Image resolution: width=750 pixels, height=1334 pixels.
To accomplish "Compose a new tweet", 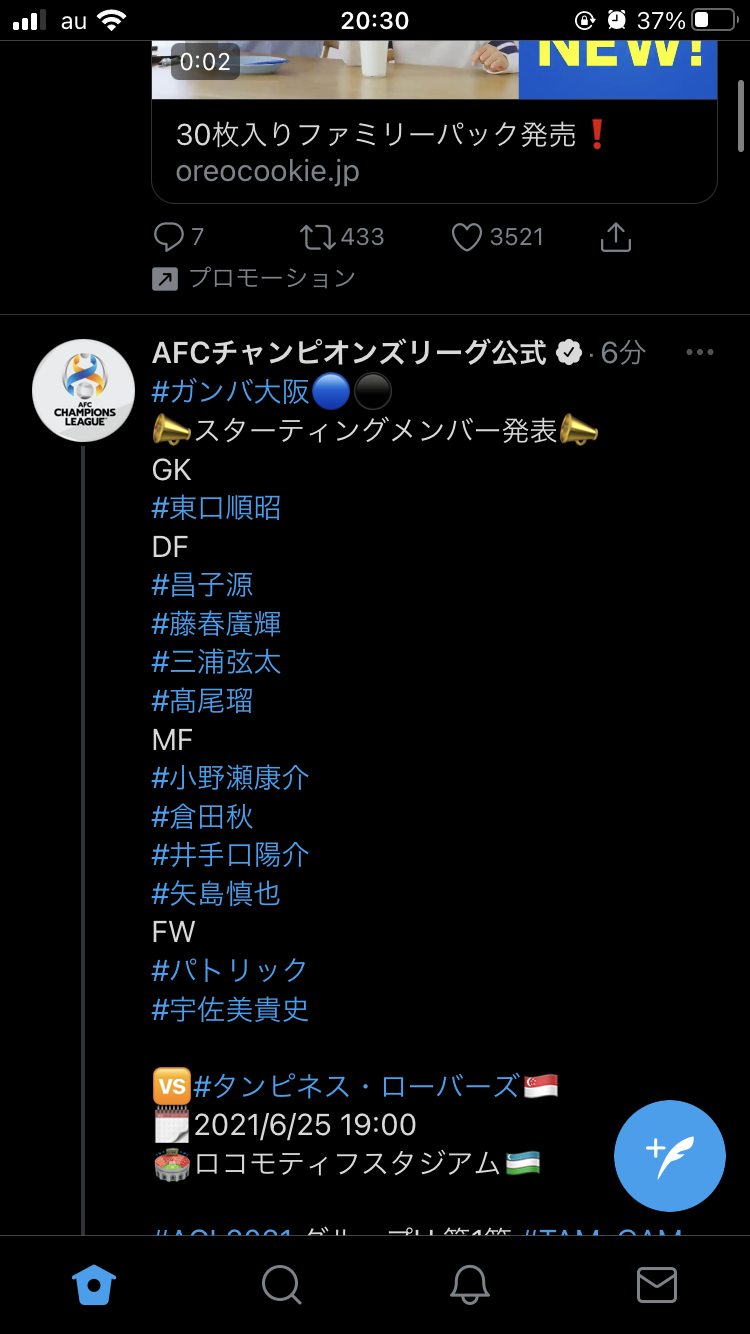I will tap(669, 1155).
